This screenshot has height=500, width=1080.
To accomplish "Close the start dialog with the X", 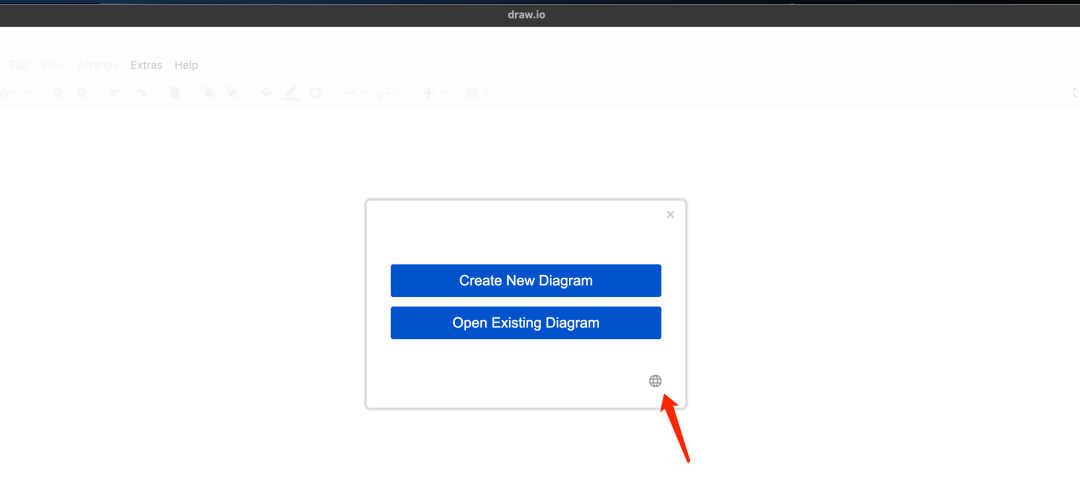I will 670,215.
